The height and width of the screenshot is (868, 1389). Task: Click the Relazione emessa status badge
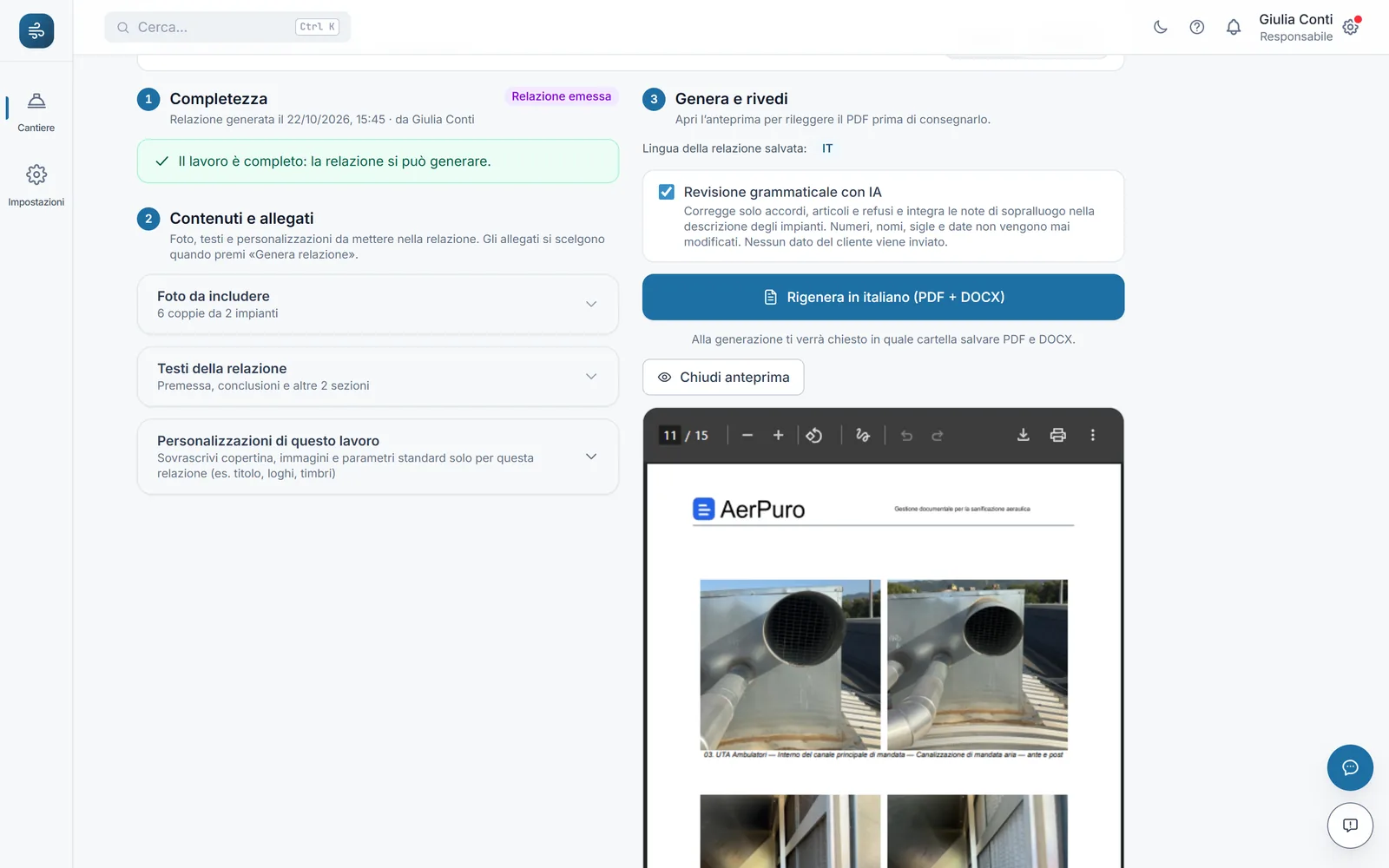(x=561, y=96)
